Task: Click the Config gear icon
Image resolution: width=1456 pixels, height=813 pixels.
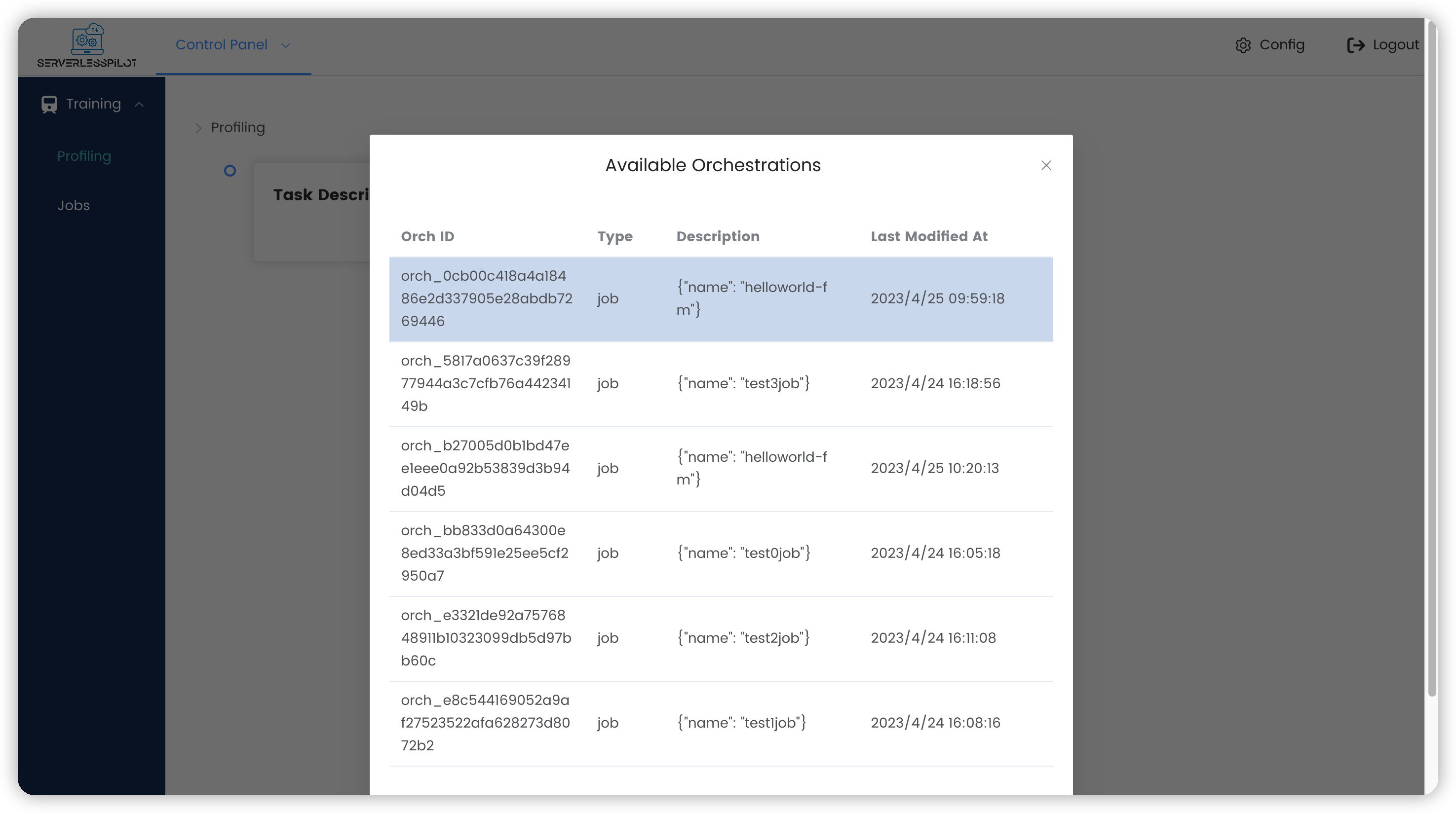Action: tap(1242, 45)
